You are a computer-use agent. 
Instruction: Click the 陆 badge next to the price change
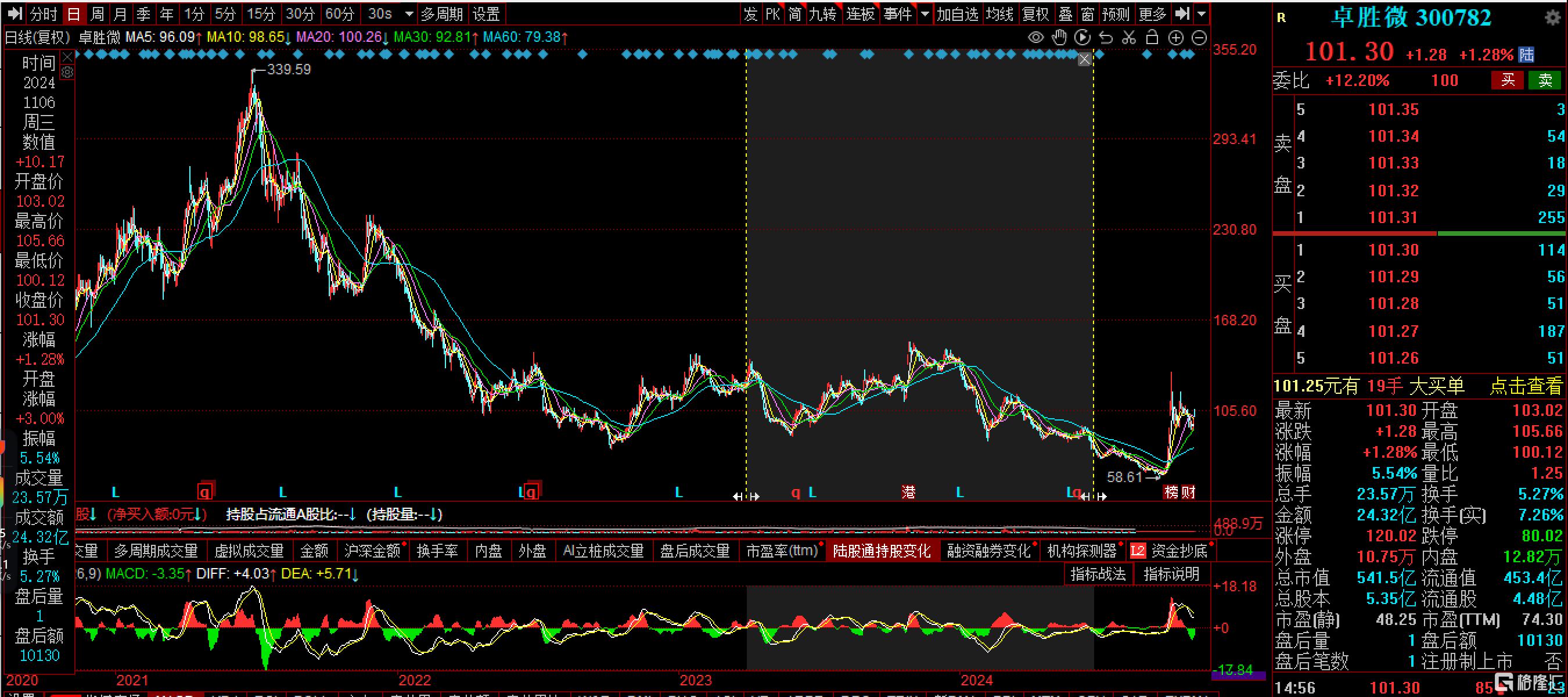[x=1526, y=54]
